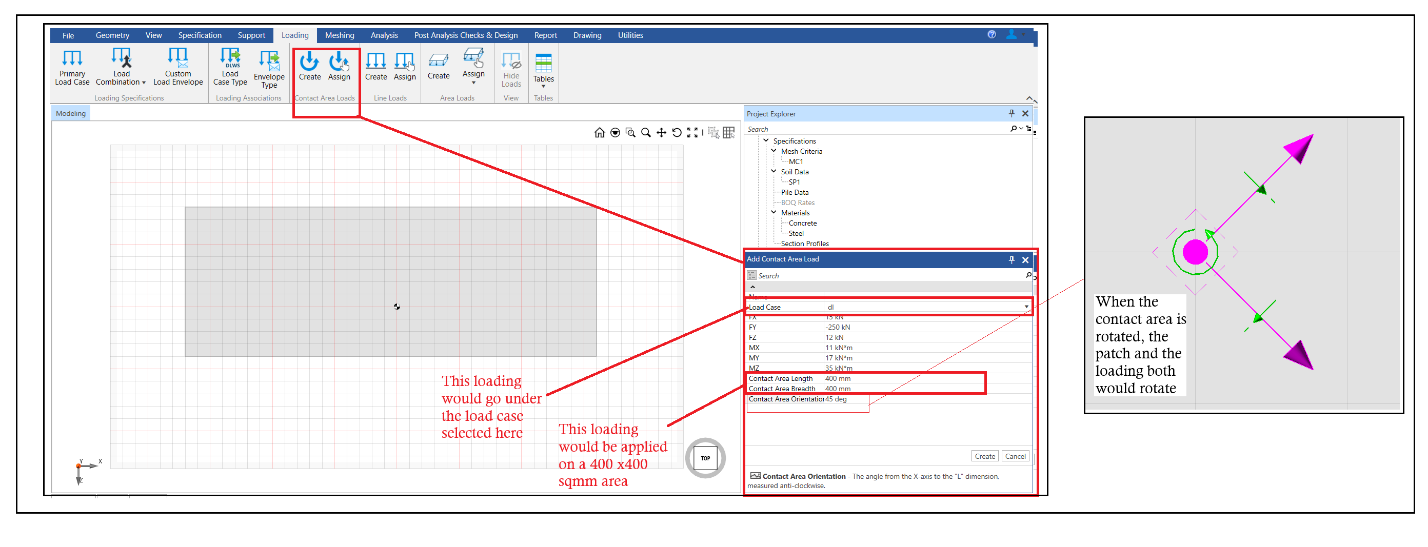
Task: Collapse the Soil Data tree node
Action: (774, 171)
